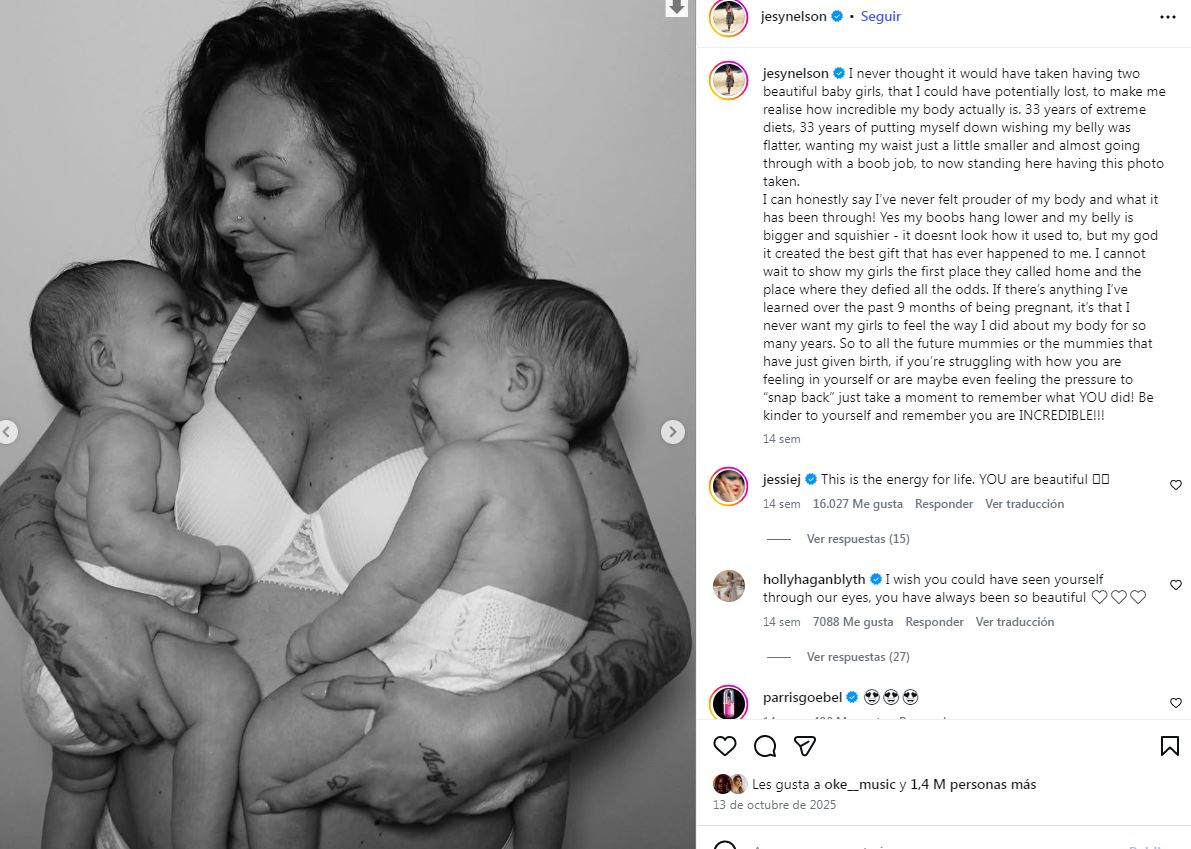This screenshot has width=1191, height=849.
Task: Click Ver traducción under hollyhaganblyth's comment
Action: (x=1015, y=621)
